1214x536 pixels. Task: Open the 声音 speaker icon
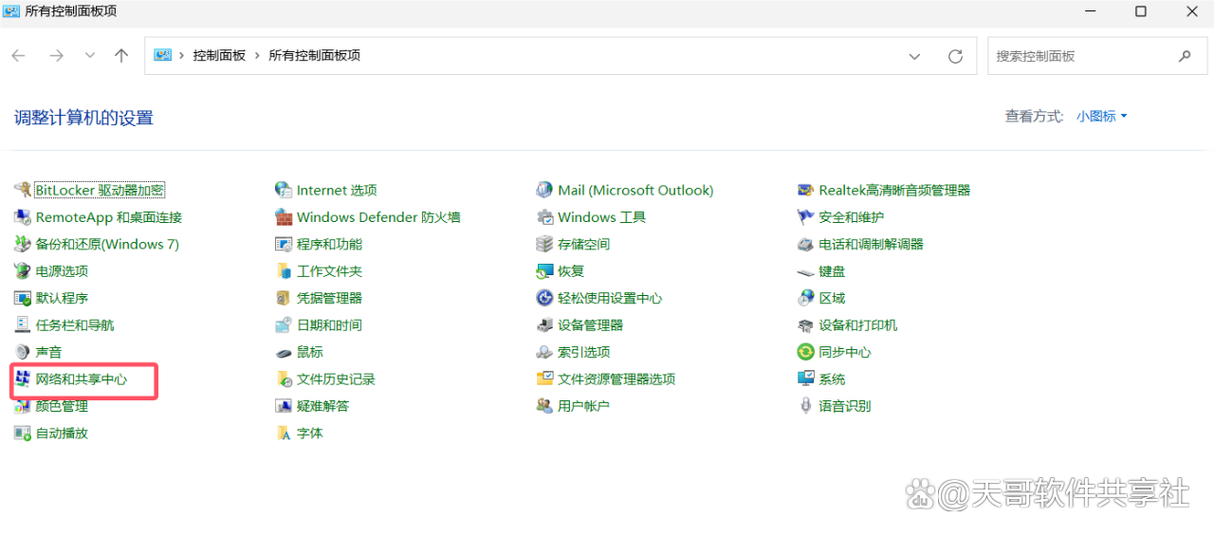[22, 352]
